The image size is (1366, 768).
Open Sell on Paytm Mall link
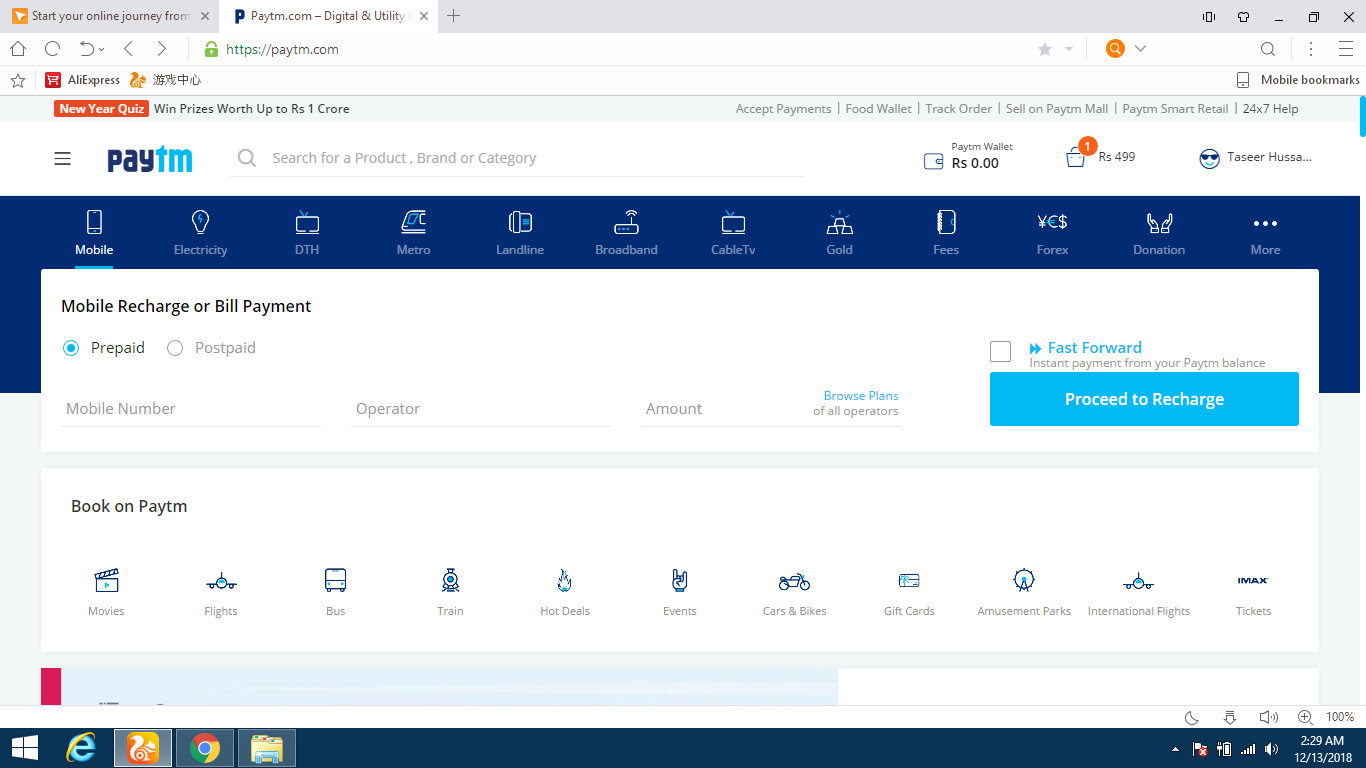1057,109
